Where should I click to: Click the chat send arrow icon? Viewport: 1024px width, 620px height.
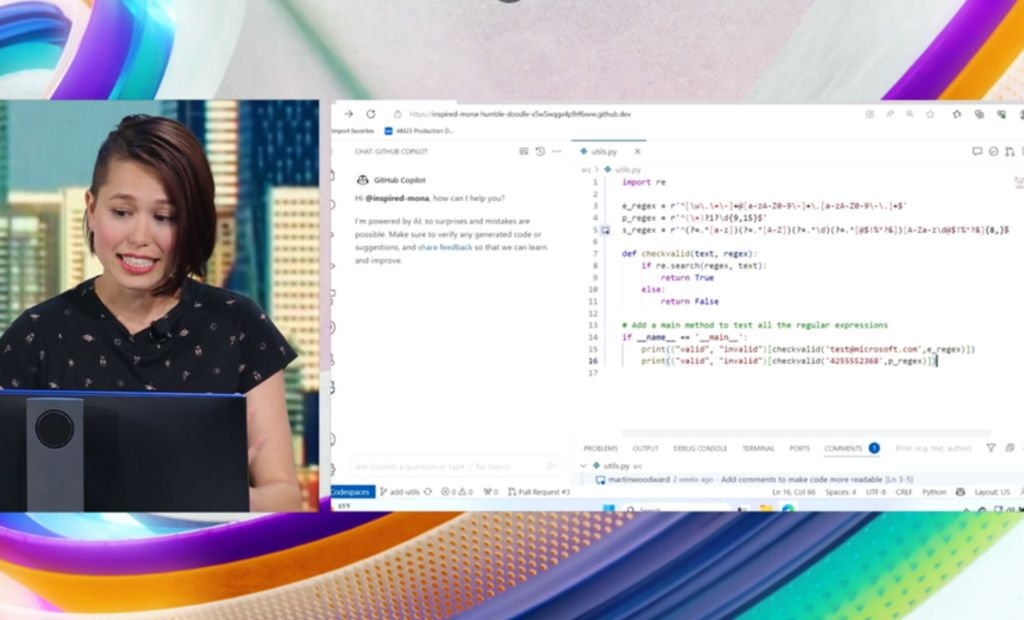pos(552,466)
